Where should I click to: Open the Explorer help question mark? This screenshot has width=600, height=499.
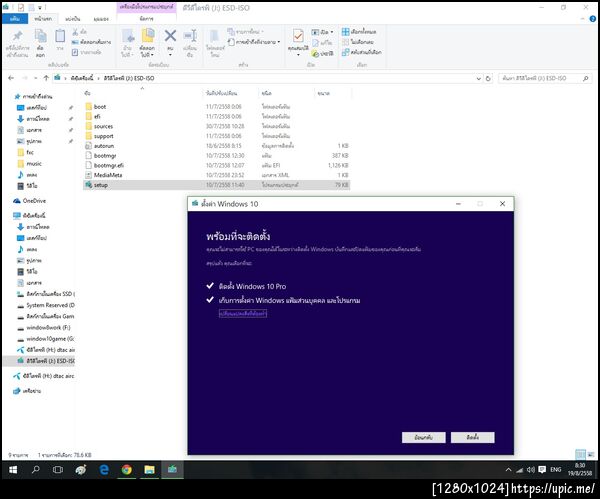pyautogui.click(x=593, y=19)
